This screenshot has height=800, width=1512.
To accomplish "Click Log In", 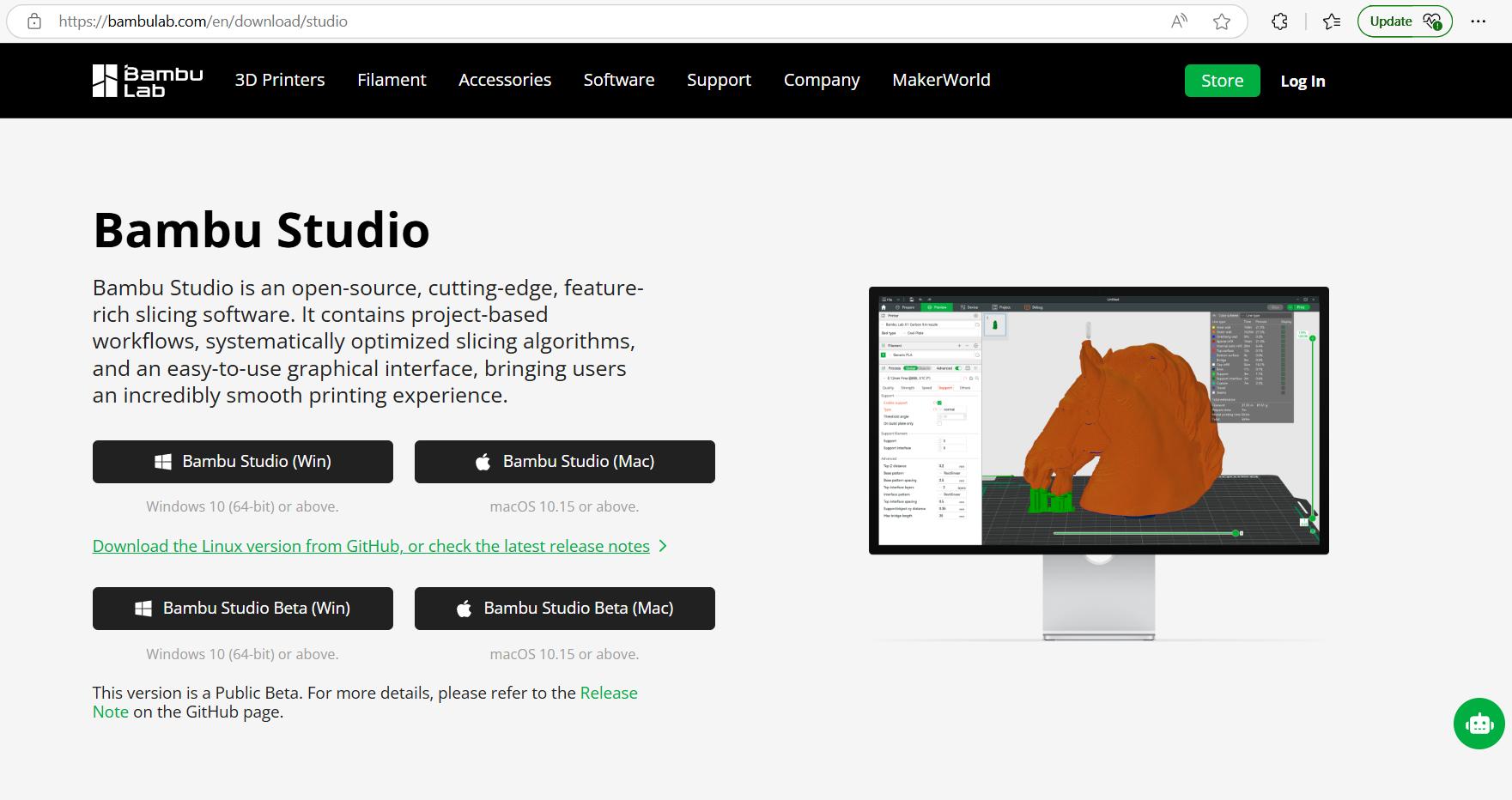I will pos(1303,81).
